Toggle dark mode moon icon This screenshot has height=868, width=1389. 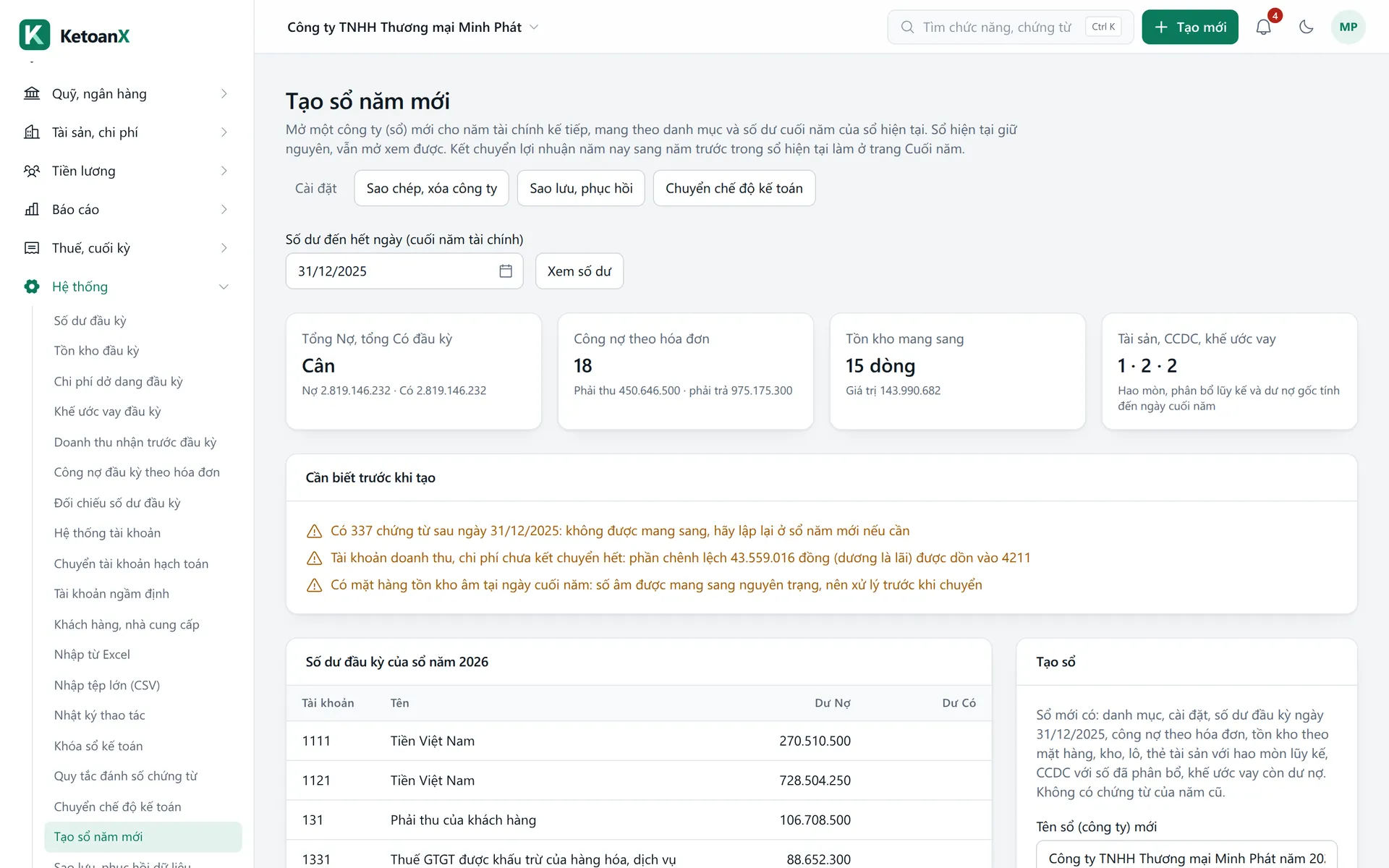(x=1306, y=27)
